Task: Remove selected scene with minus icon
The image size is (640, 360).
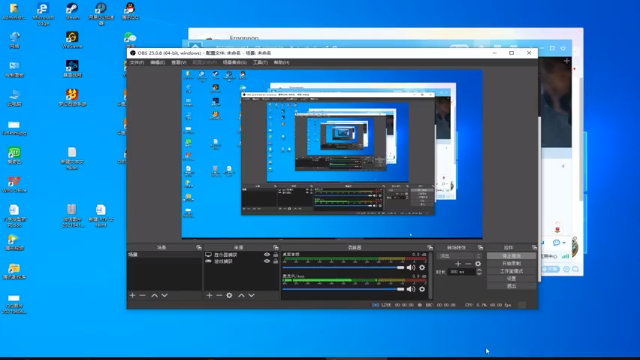Action: [142, 295]
